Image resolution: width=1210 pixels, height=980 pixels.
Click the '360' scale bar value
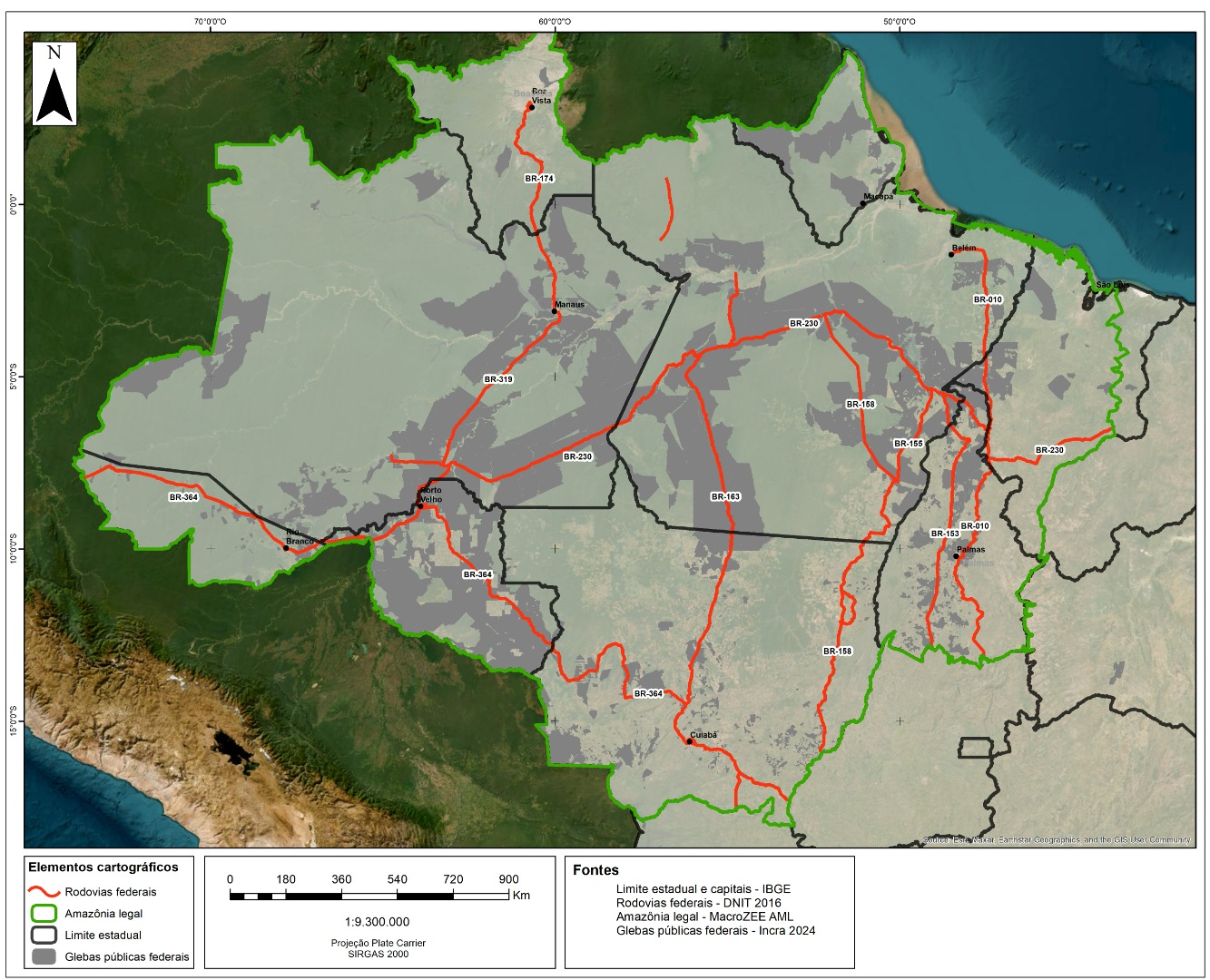[341, 879]
